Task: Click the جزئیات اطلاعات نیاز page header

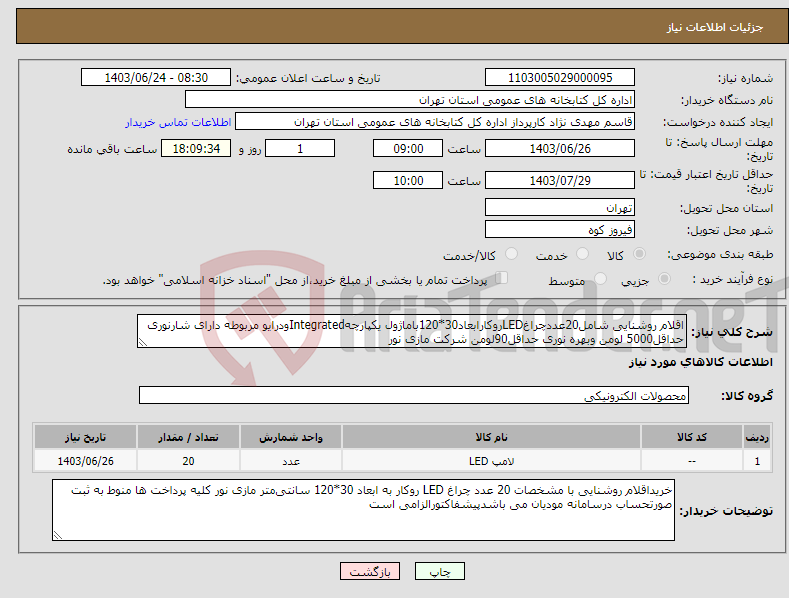Action: pyautogui.click(x=715, y=27)
